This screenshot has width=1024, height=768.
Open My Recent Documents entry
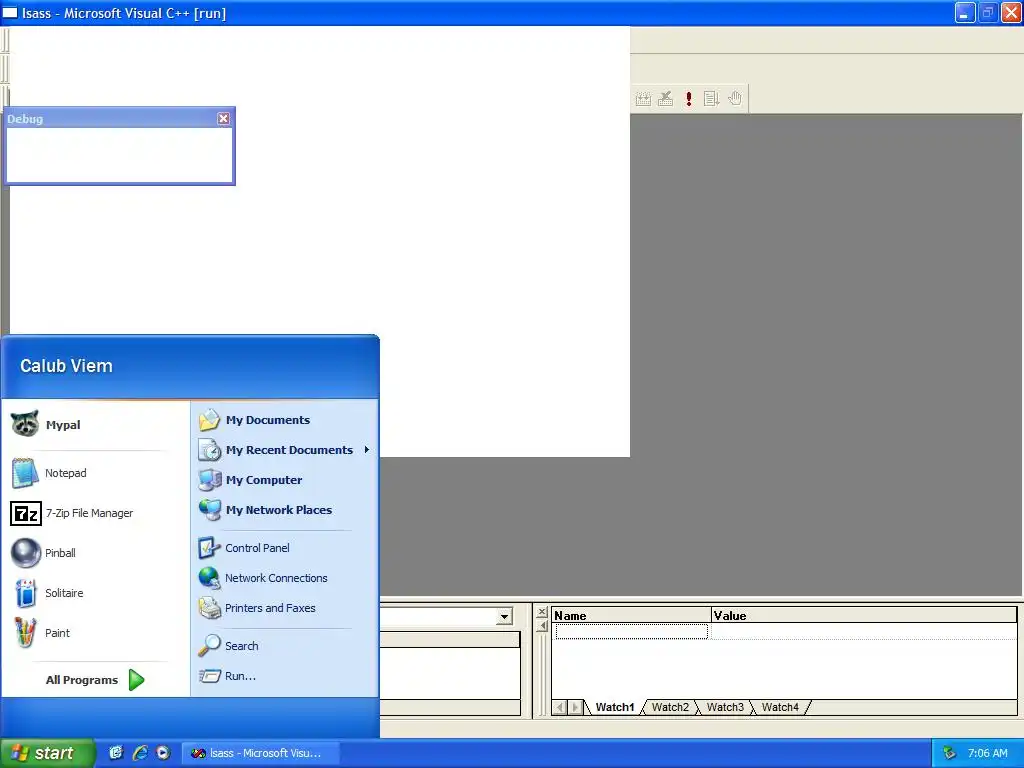[x=285, y=450]
